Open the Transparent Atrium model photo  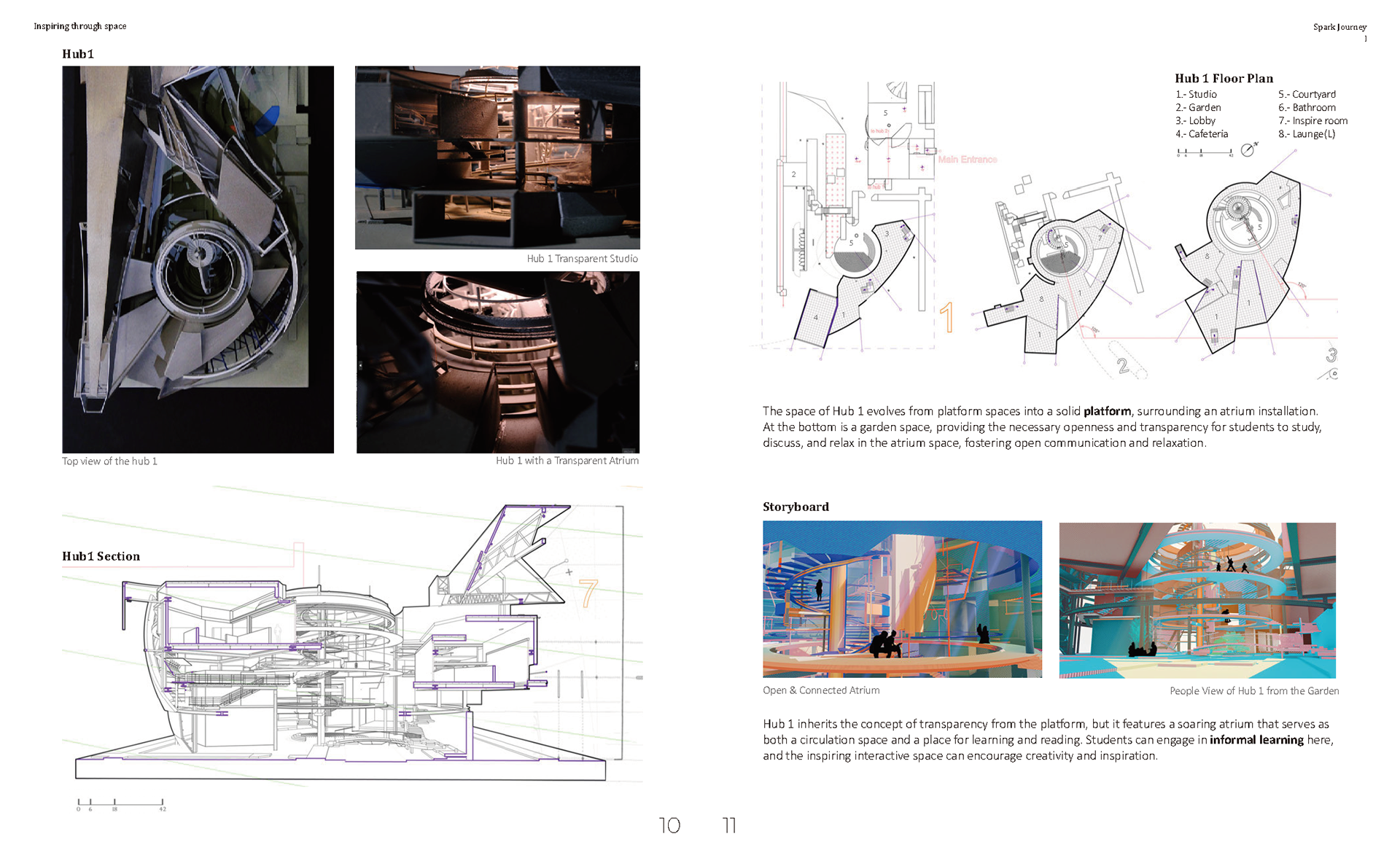497,362
